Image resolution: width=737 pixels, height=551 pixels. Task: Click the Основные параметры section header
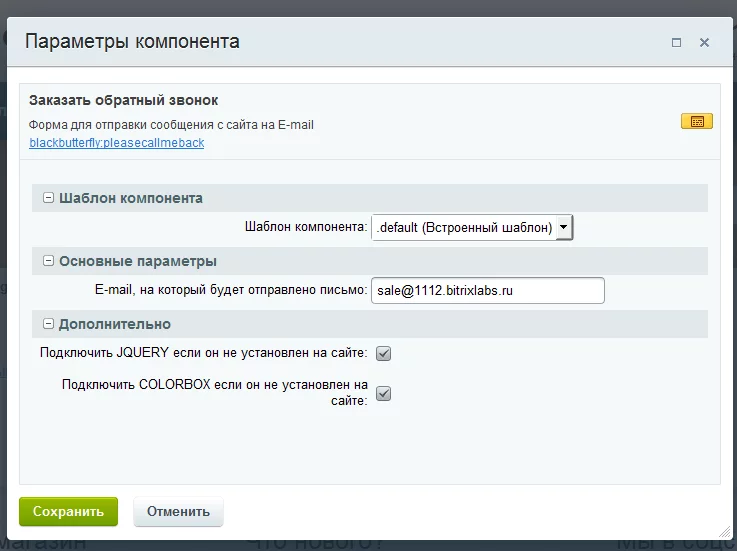pos(370,261)
